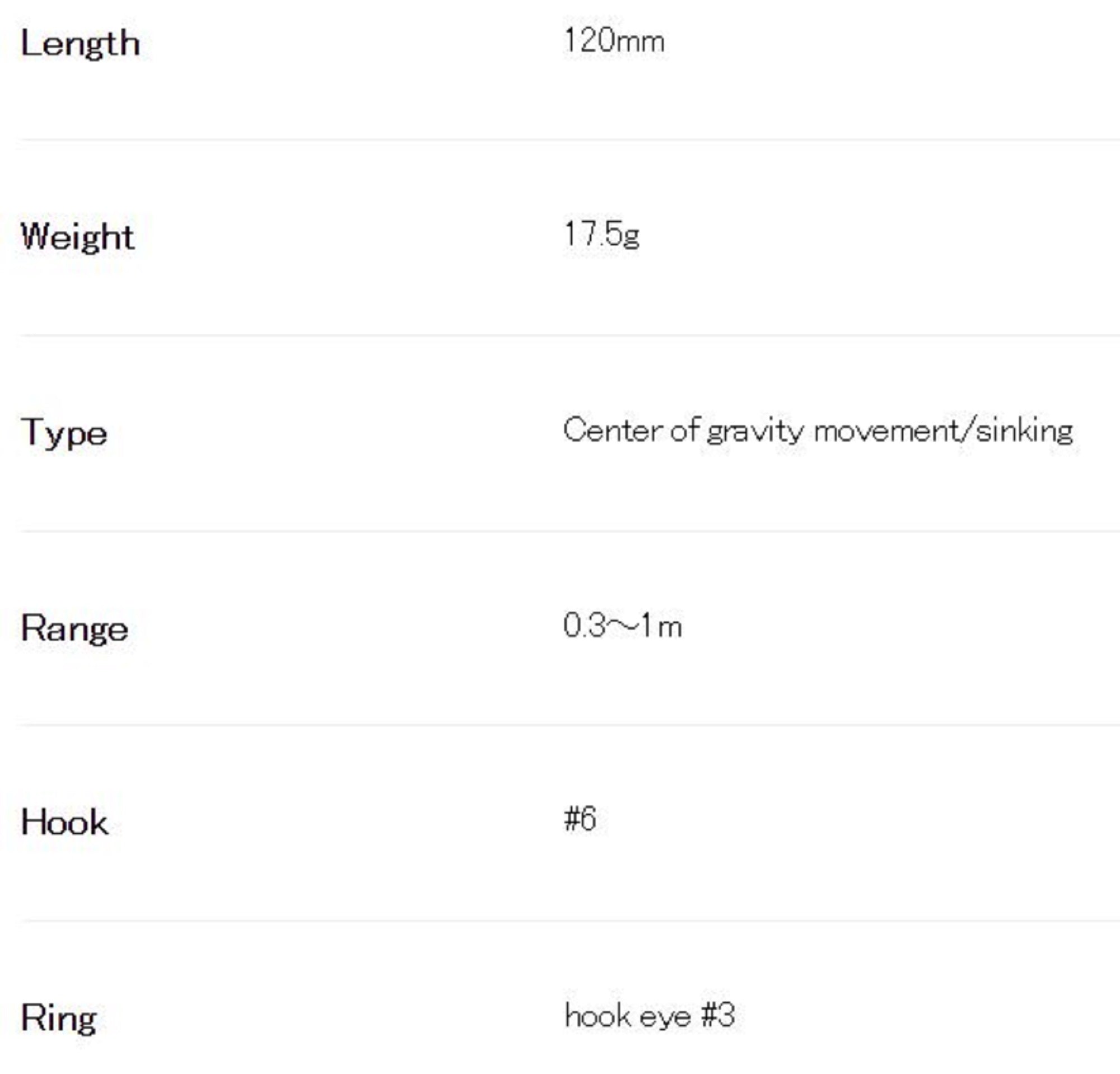Screen dimensions: 1120x1074
Task: Click the Length label
Action: 80,44
